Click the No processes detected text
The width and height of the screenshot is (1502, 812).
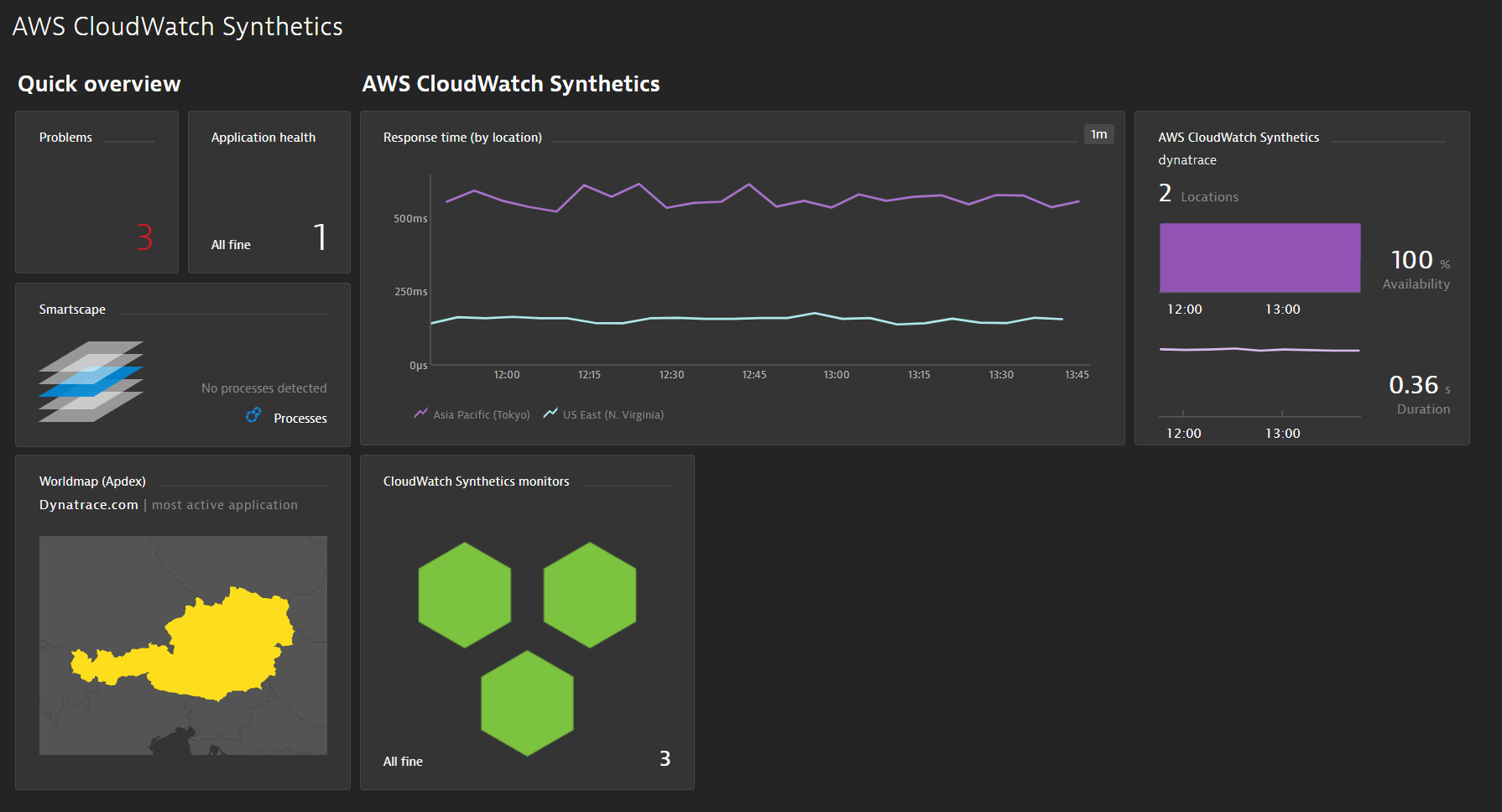pyautogui.click(x=264, y=388)
